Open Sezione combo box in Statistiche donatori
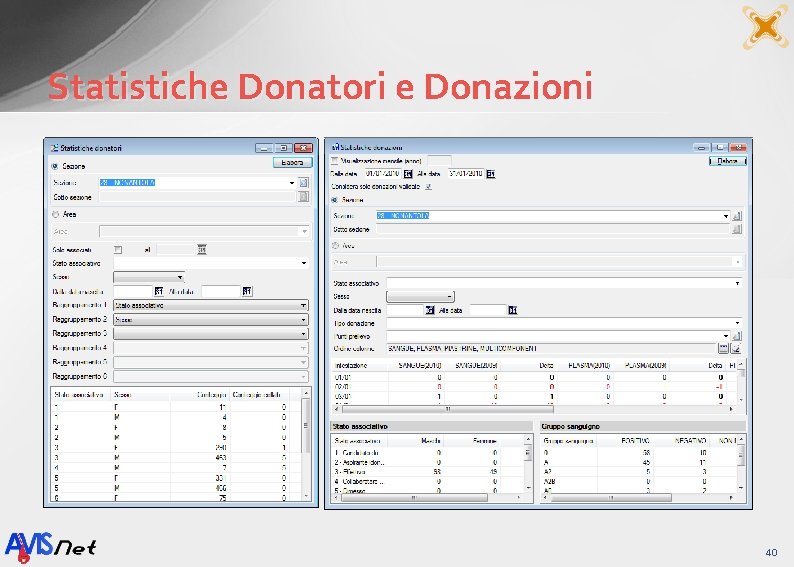794x567 pixels. [292, 182]
